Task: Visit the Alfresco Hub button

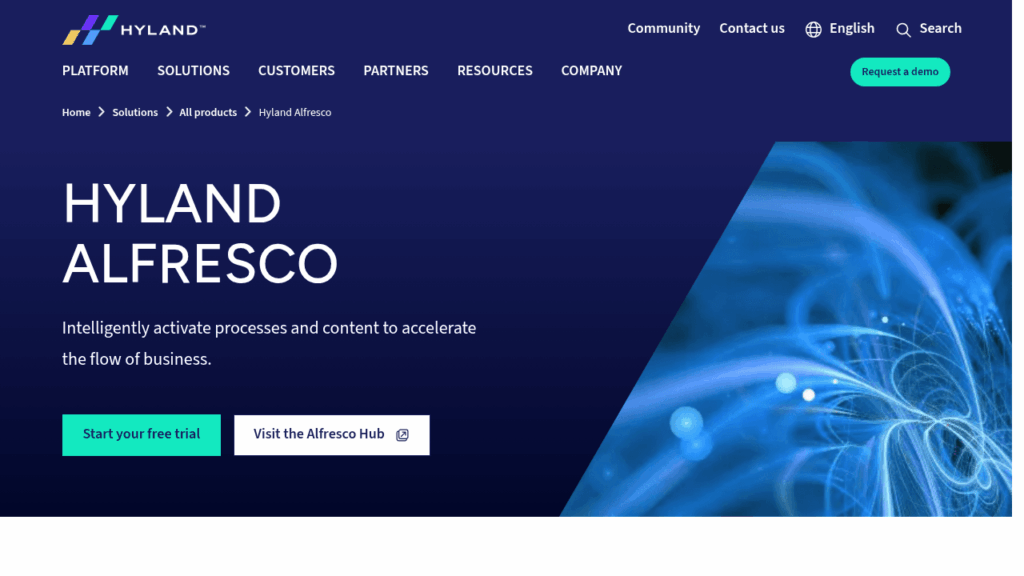Action: tap(332, 435)
